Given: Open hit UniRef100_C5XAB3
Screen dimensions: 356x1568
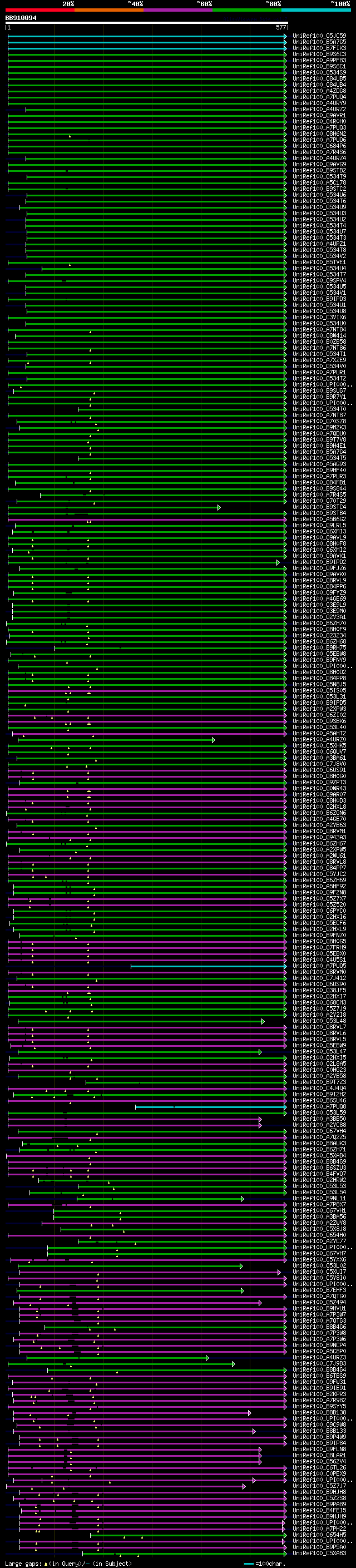Looking at the screenshot, I should [x=319, y=1554].
